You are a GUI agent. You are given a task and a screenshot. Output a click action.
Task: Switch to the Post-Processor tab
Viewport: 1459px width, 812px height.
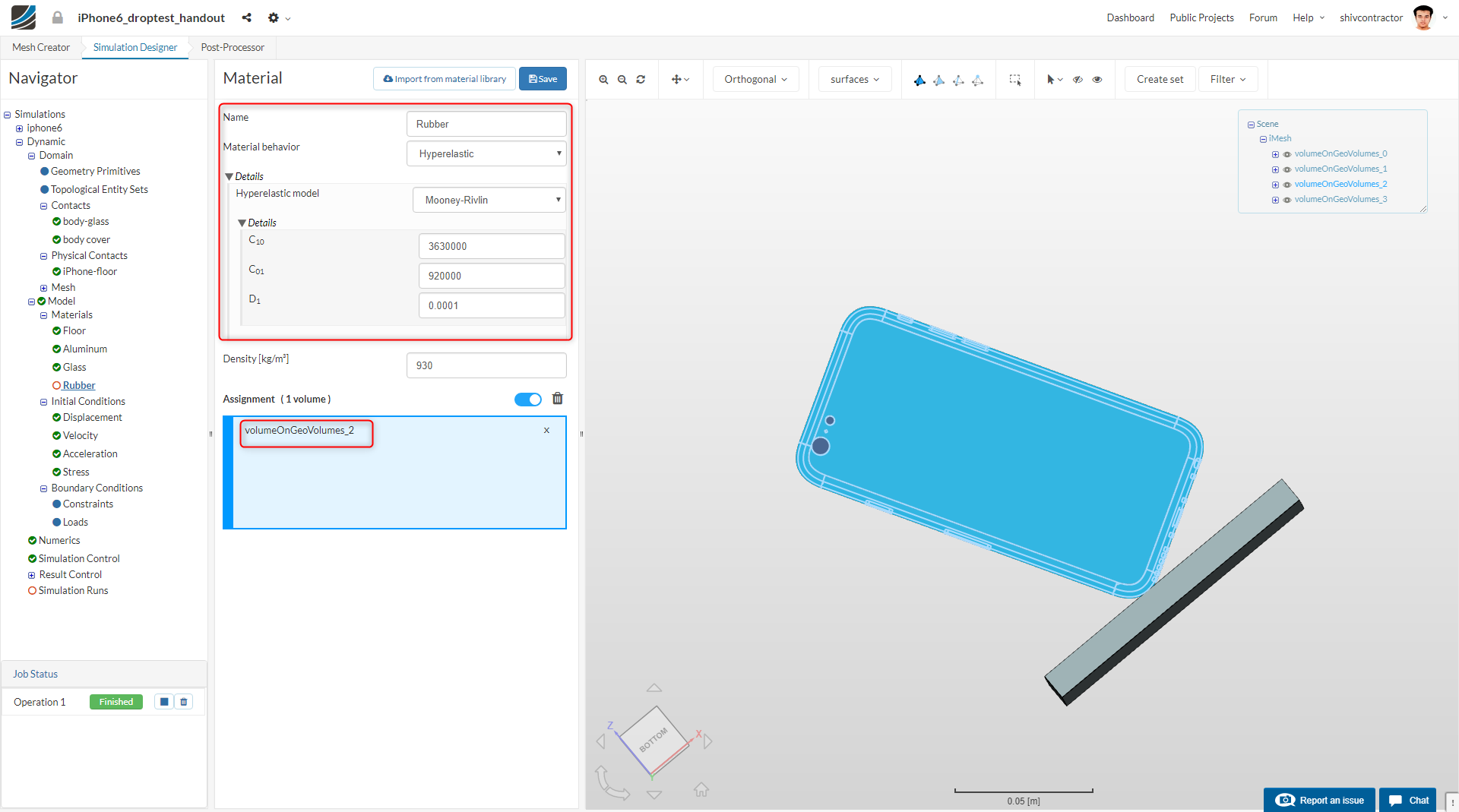(233, 47)
